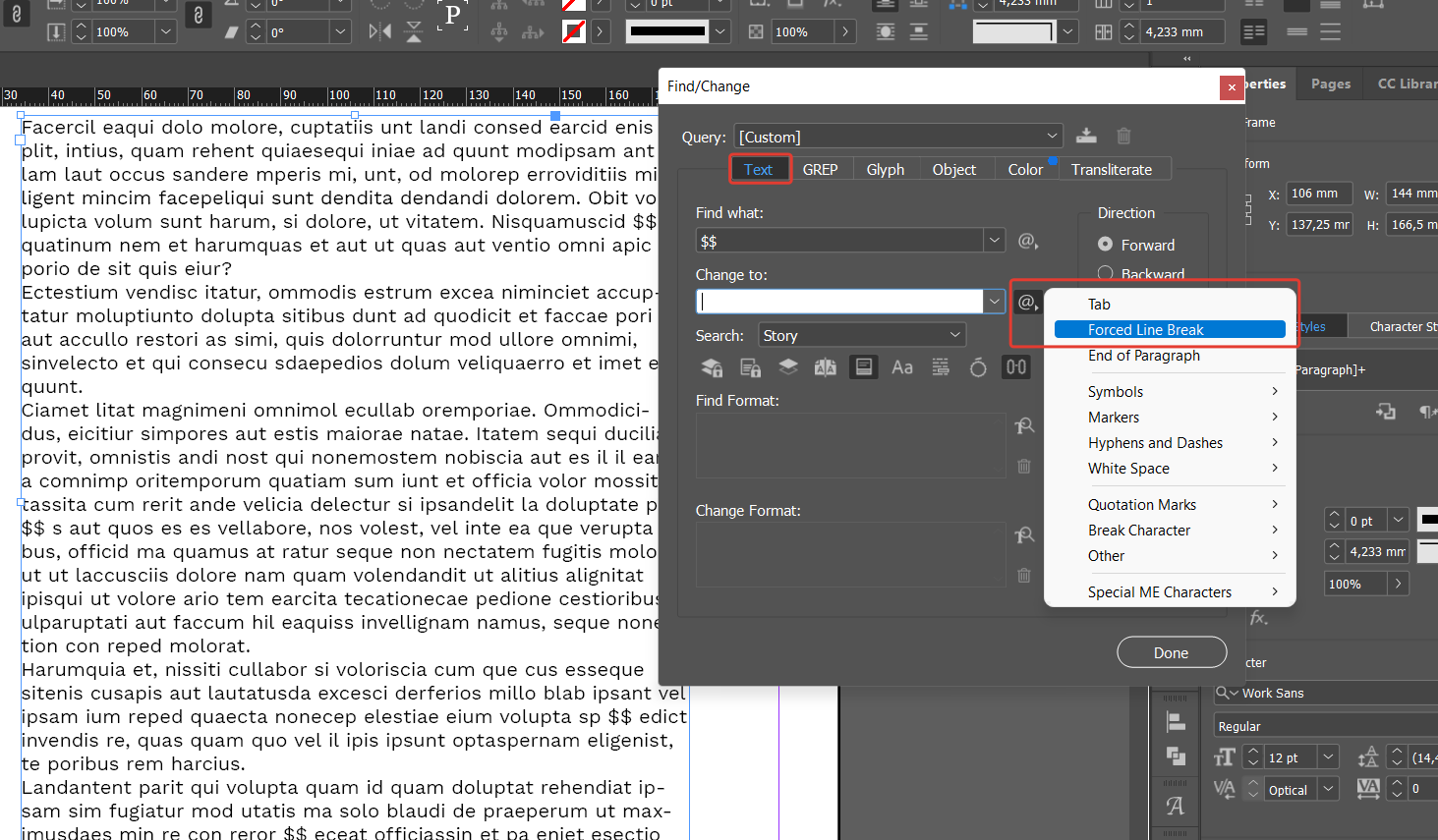Open the Pages panel tab

pyautogui.click(x=1329, y=84)
